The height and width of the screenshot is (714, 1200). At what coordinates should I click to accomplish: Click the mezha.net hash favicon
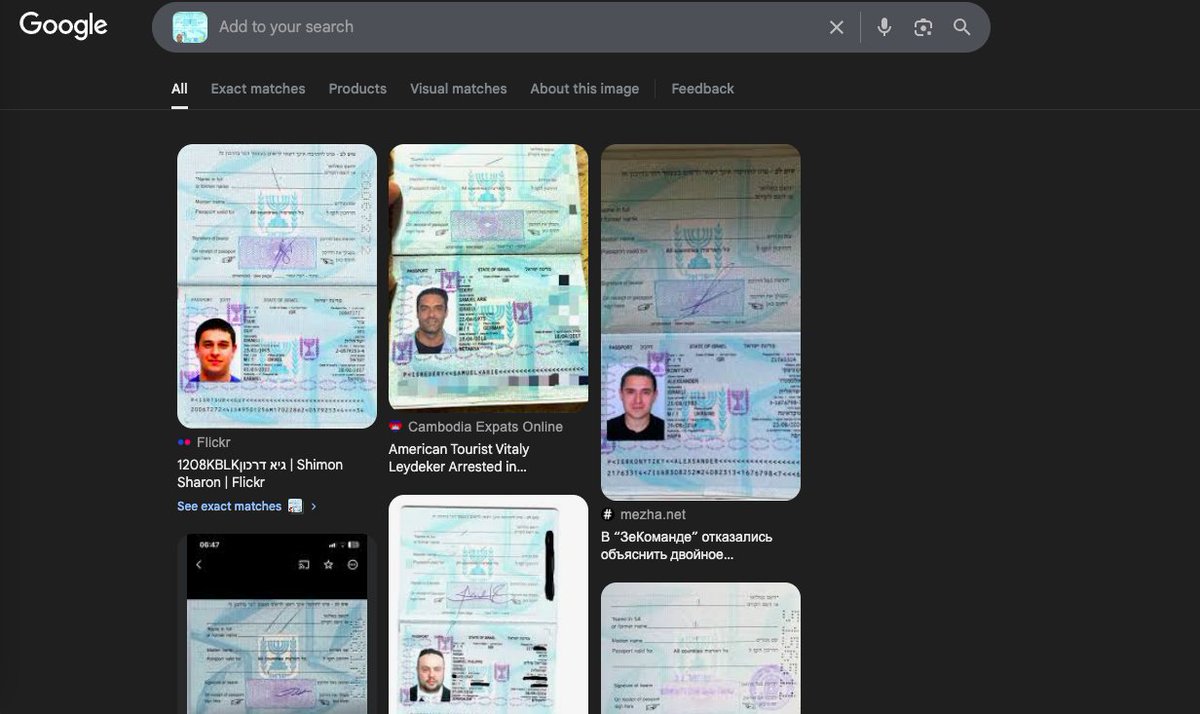[x=607, y=514]
